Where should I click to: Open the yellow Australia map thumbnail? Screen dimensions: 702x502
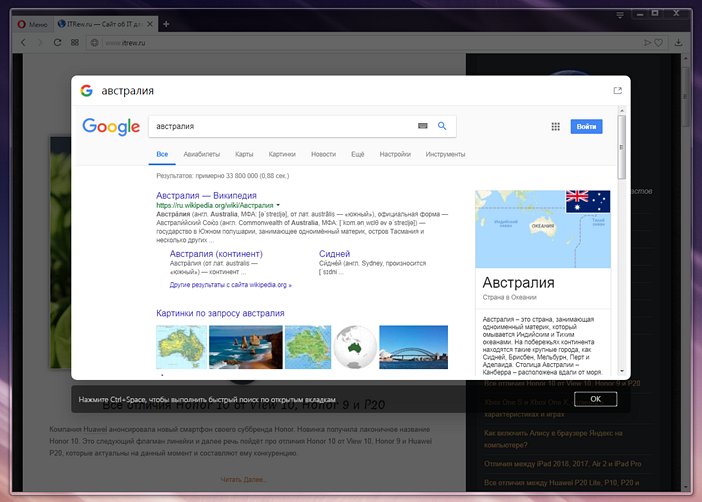(182, 347)
